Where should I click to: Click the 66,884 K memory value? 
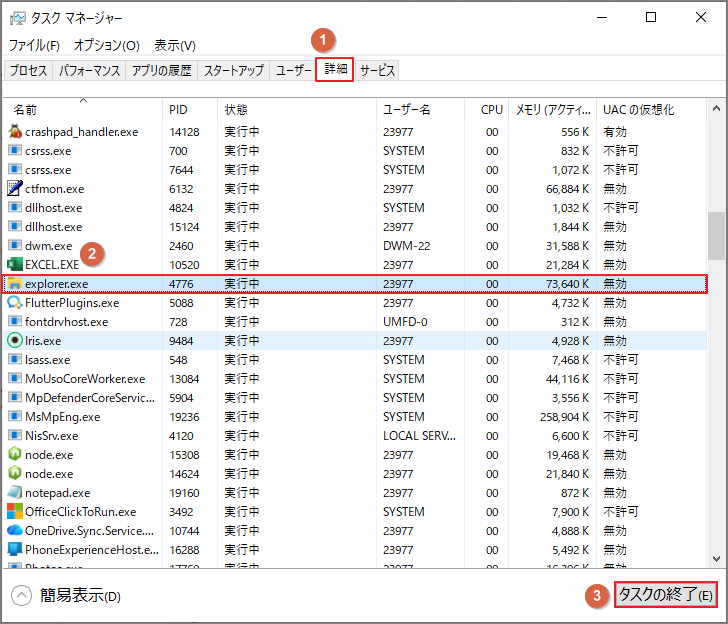(x=567, y=189)
